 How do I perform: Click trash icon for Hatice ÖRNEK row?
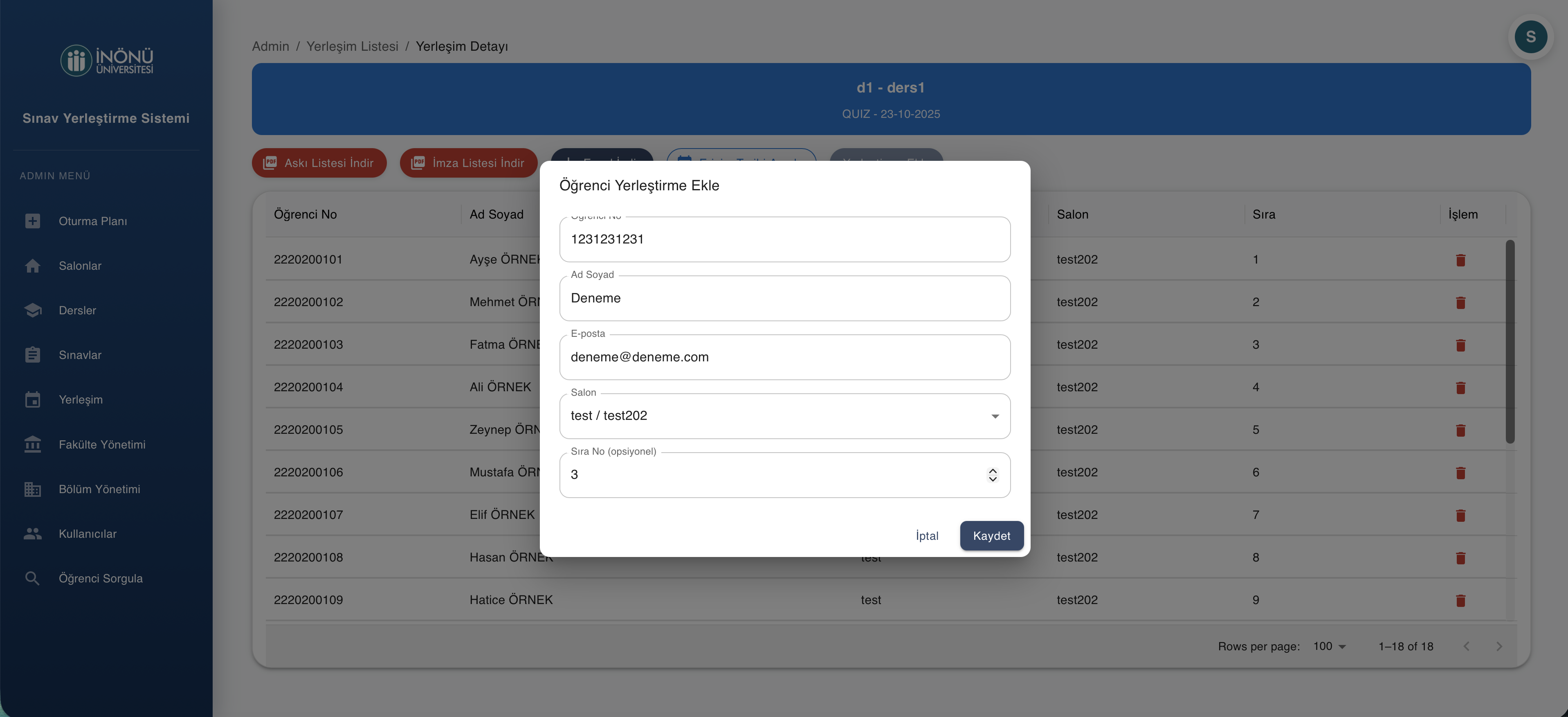point(1460,601)
